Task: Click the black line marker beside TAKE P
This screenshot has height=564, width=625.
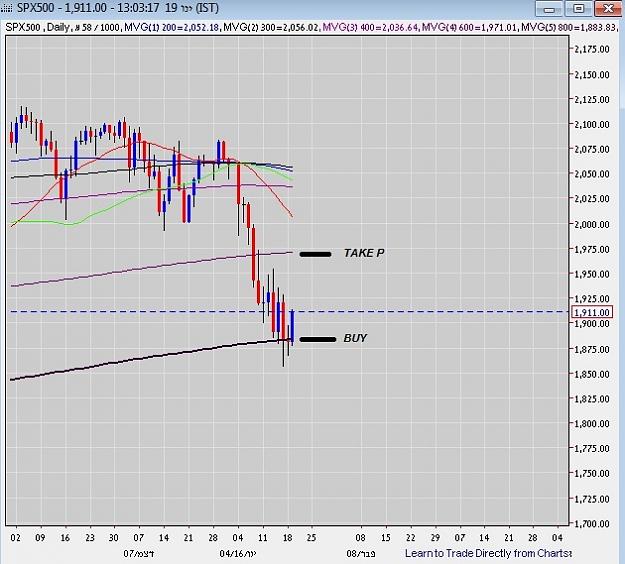Action: 315,254
